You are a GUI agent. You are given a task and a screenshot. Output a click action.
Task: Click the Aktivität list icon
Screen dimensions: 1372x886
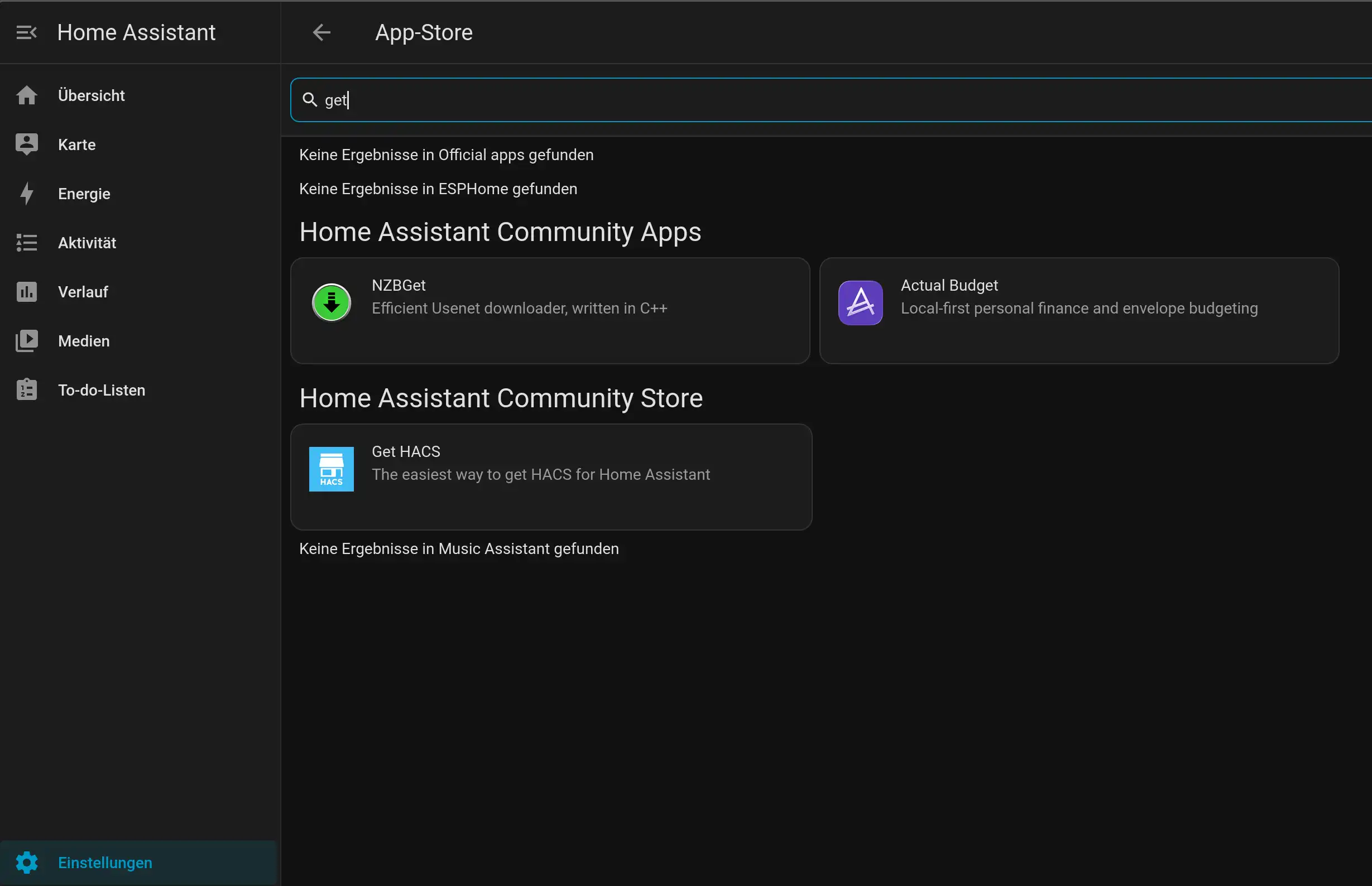26,243
